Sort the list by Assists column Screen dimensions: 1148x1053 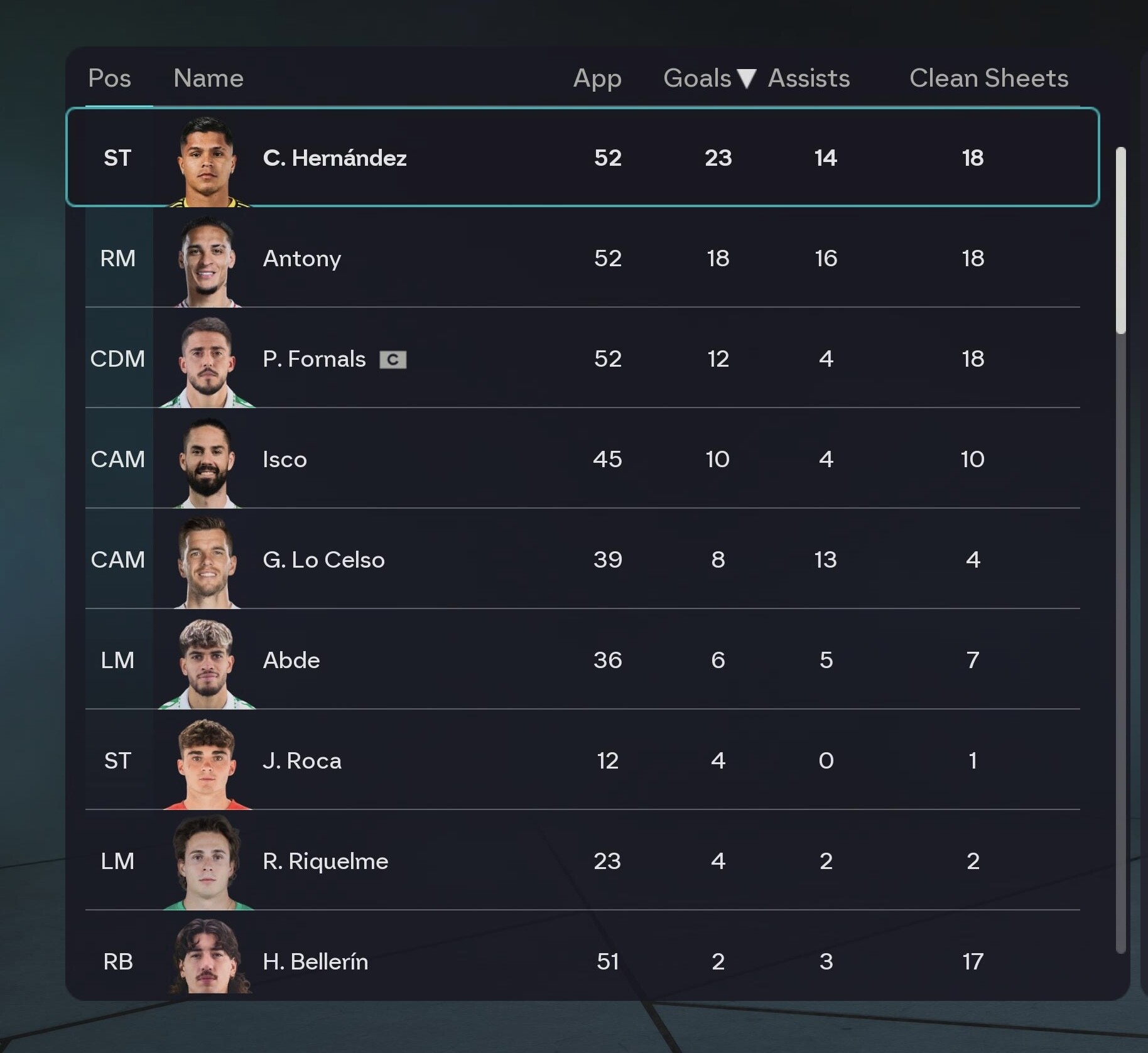(809, 78)
